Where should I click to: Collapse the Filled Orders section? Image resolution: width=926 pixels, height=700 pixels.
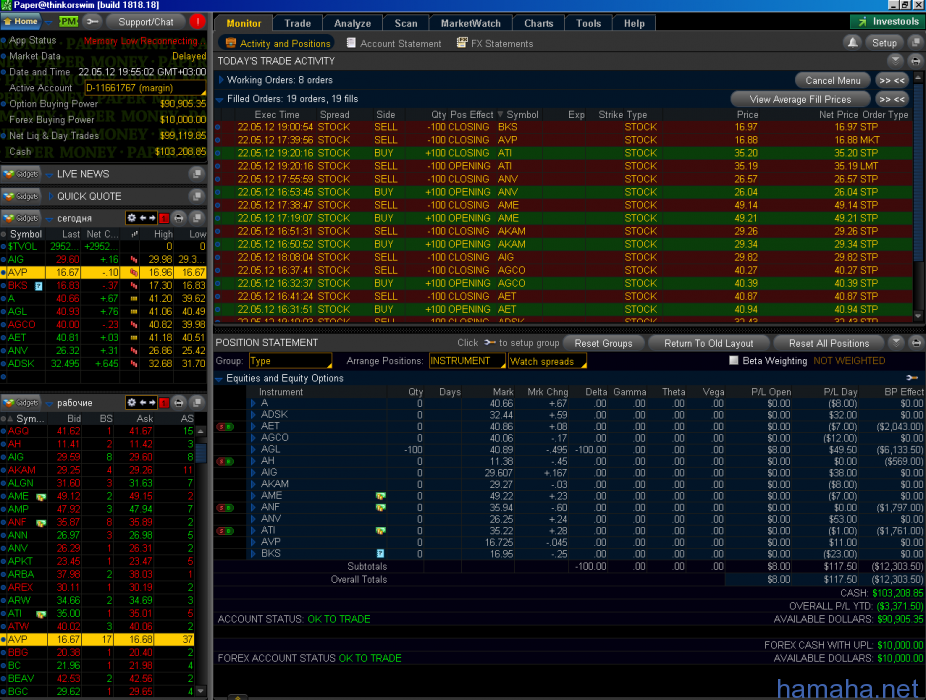click(x=220, y=99)
